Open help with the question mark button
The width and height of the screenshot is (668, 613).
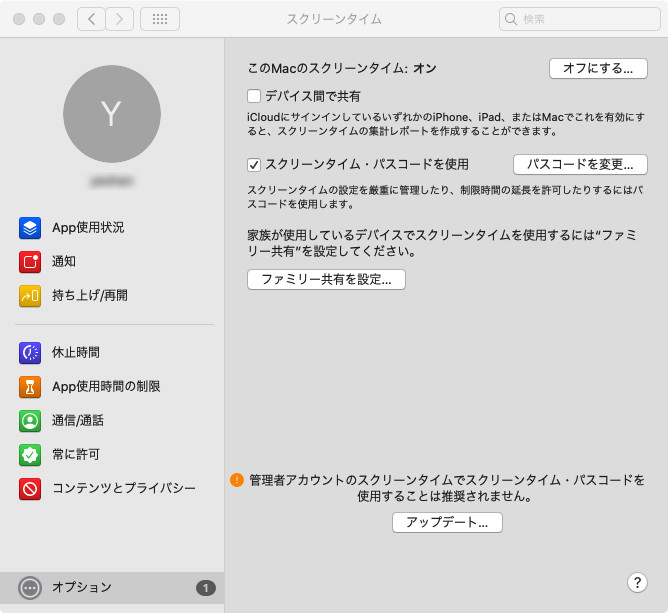click(x=637, y=582)
